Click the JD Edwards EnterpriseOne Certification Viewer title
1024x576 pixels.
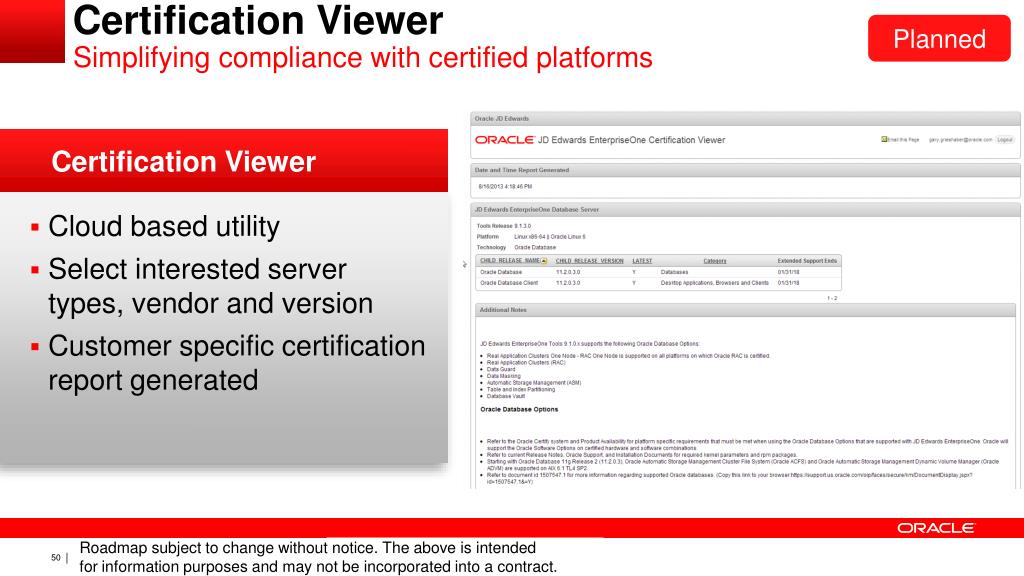(632, 140)
